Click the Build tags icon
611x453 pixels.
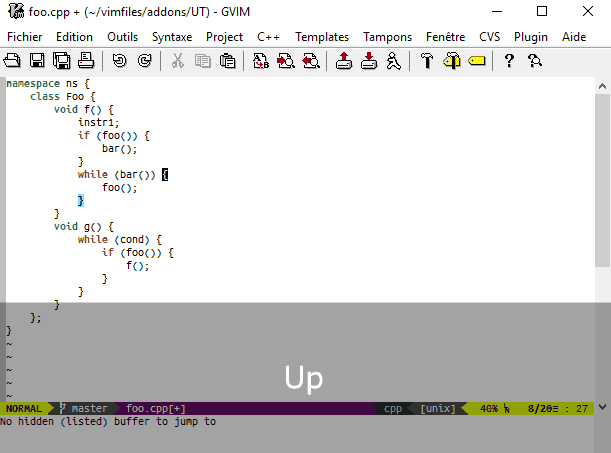click(452, 61)
